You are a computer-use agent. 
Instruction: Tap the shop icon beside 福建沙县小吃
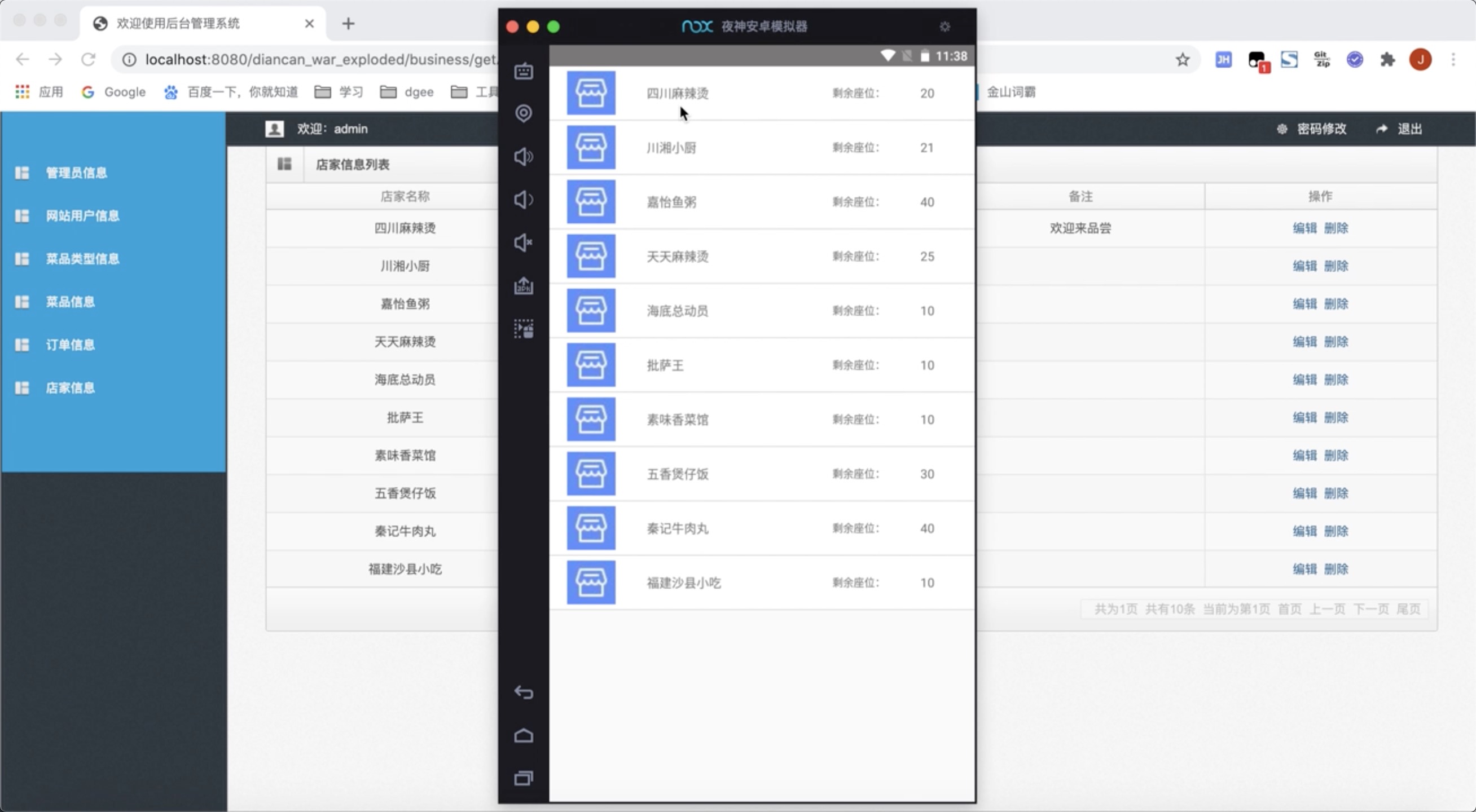point(591,582)
